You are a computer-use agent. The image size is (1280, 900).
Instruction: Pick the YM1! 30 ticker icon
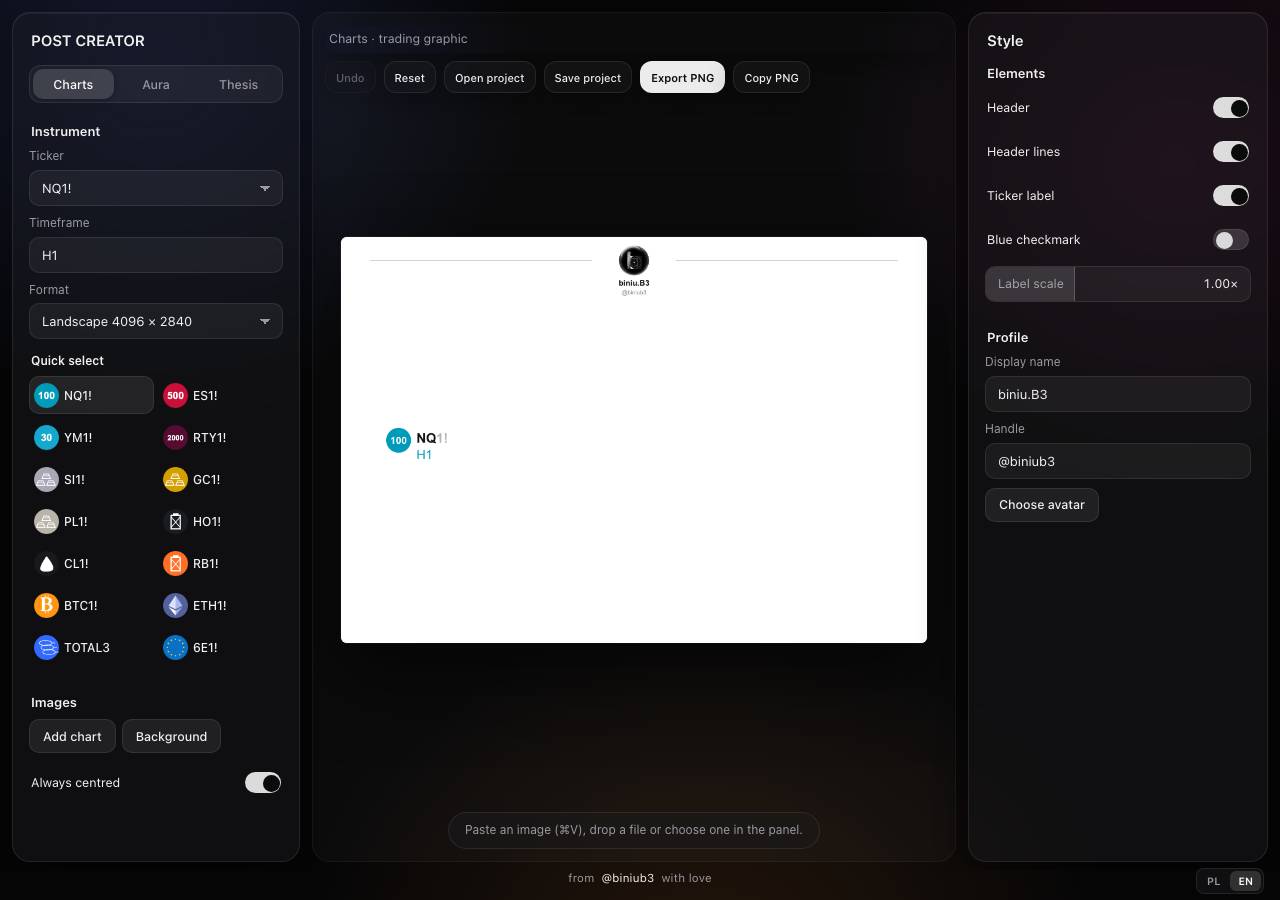(x=46, y=437)
